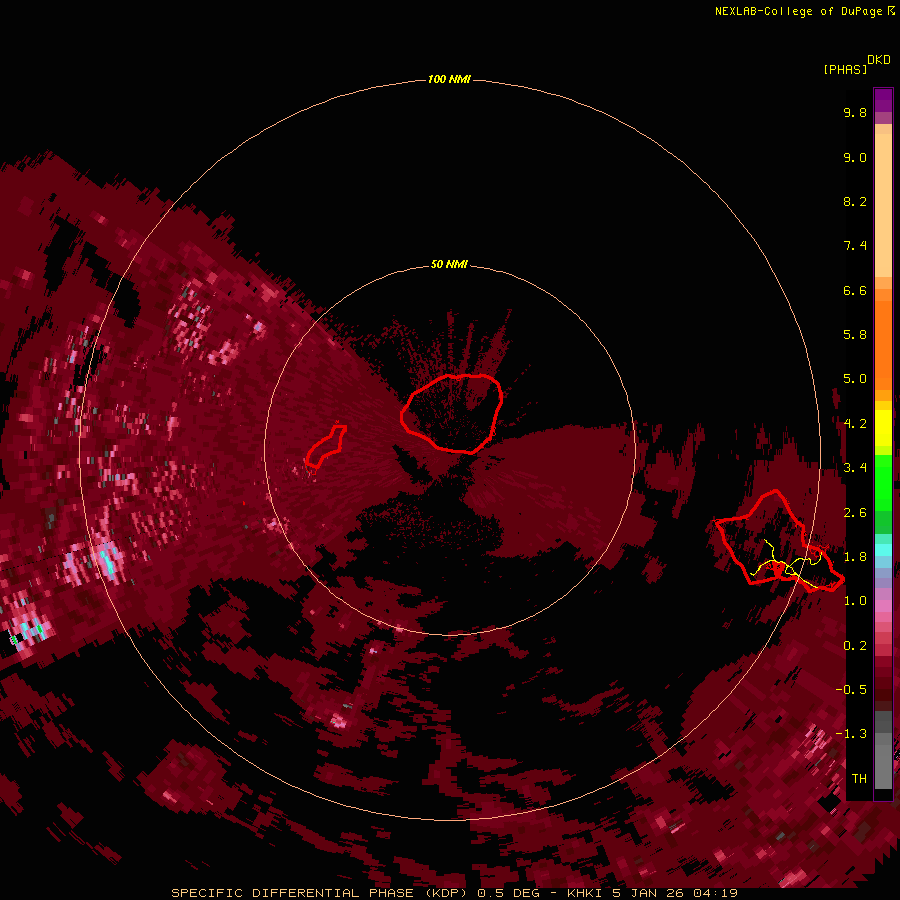Click the 2.6 scale value
The height and width of the screenshot is (900, 900).
coord(855,513)
